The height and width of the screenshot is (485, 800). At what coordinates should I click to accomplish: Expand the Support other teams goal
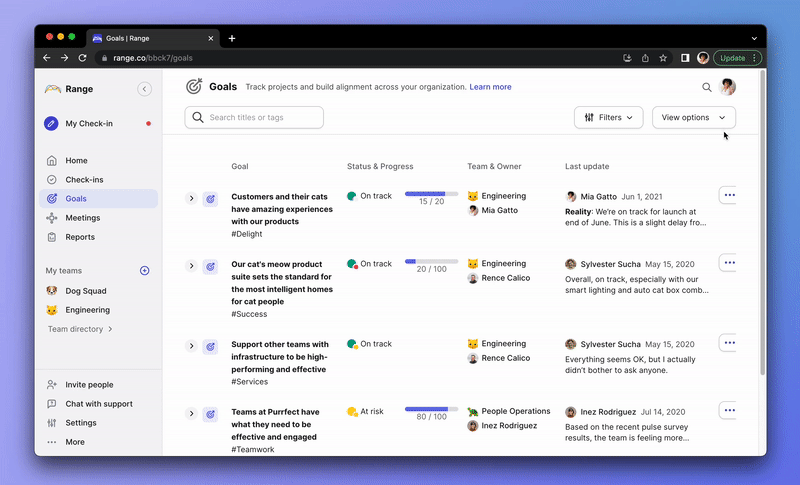191,346
